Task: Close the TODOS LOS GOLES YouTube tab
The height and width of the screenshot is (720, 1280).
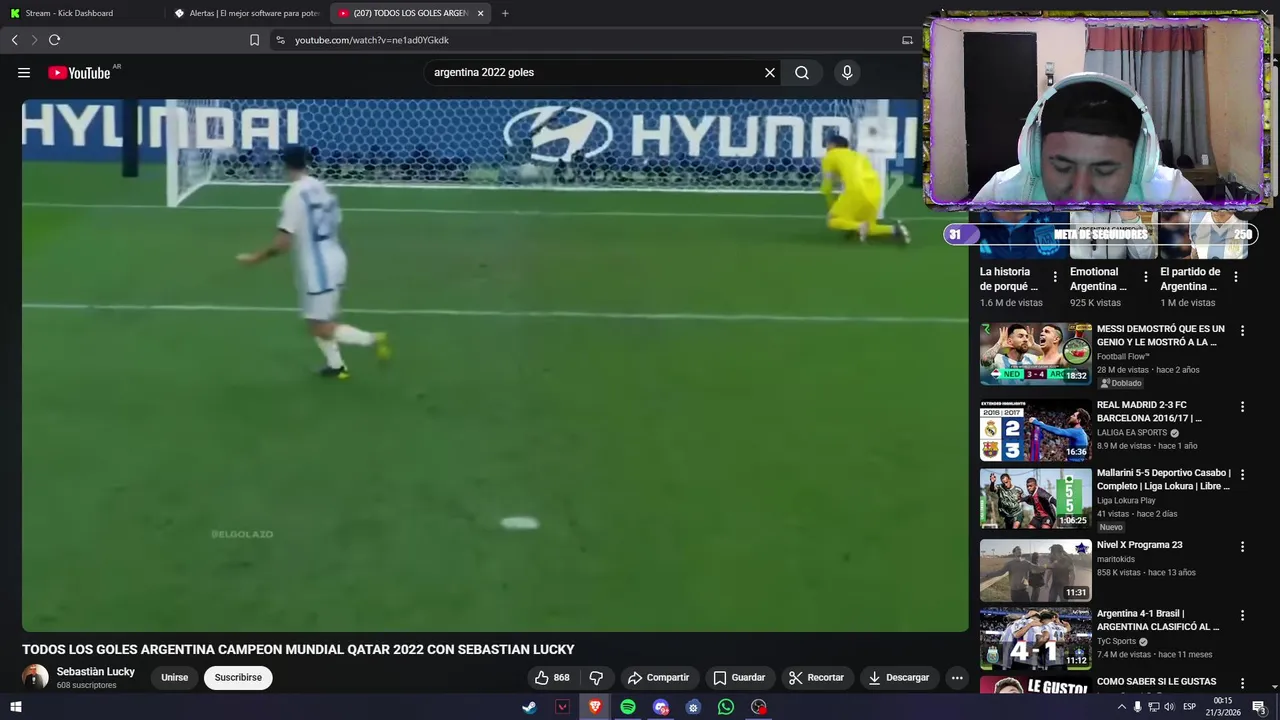Action: [x=481, y=13]
